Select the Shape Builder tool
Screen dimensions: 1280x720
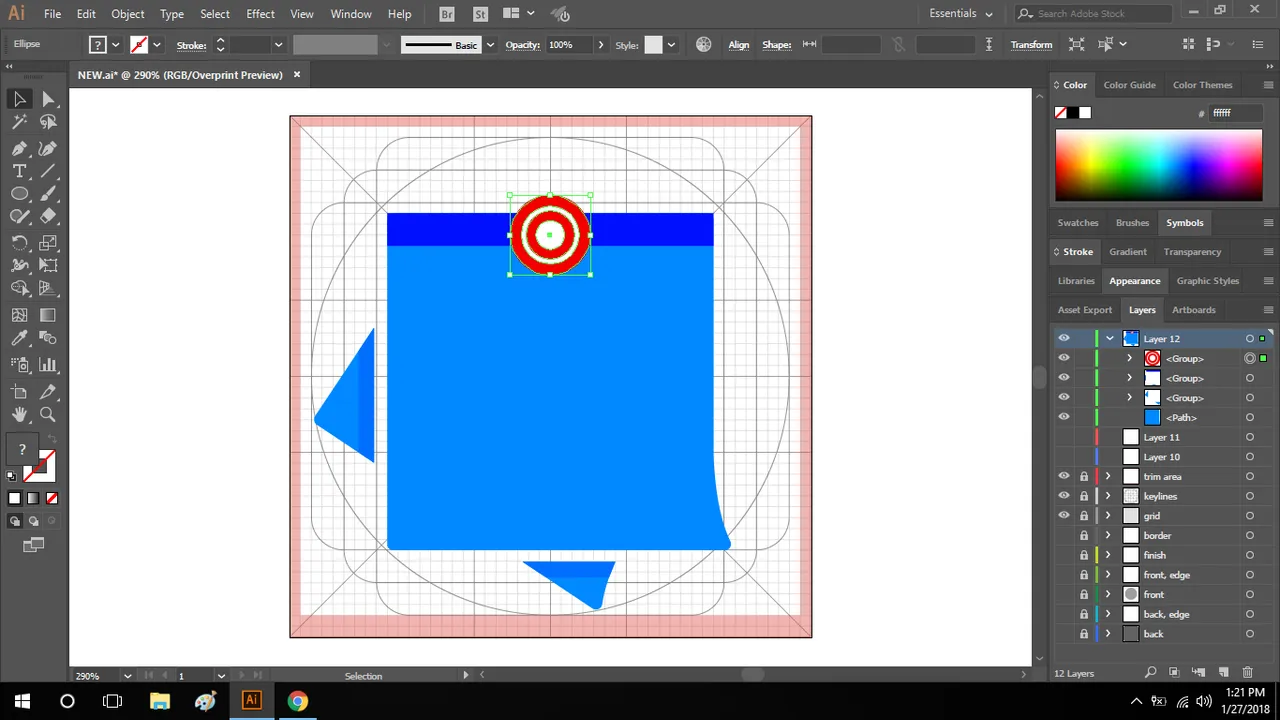coord(19,289)
